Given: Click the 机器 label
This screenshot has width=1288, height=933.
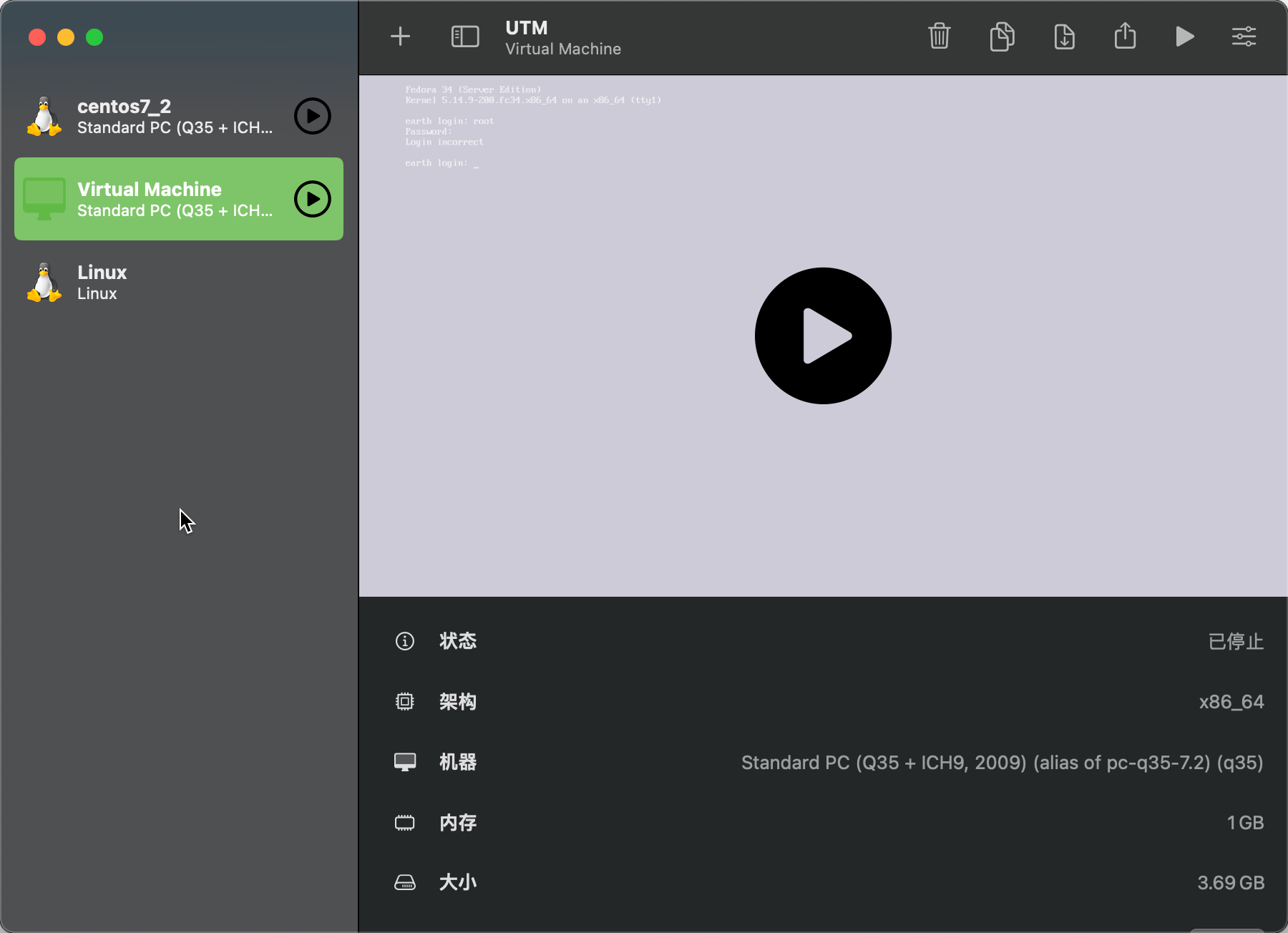Looking at the screenshot, I should (x=458, y=763).
